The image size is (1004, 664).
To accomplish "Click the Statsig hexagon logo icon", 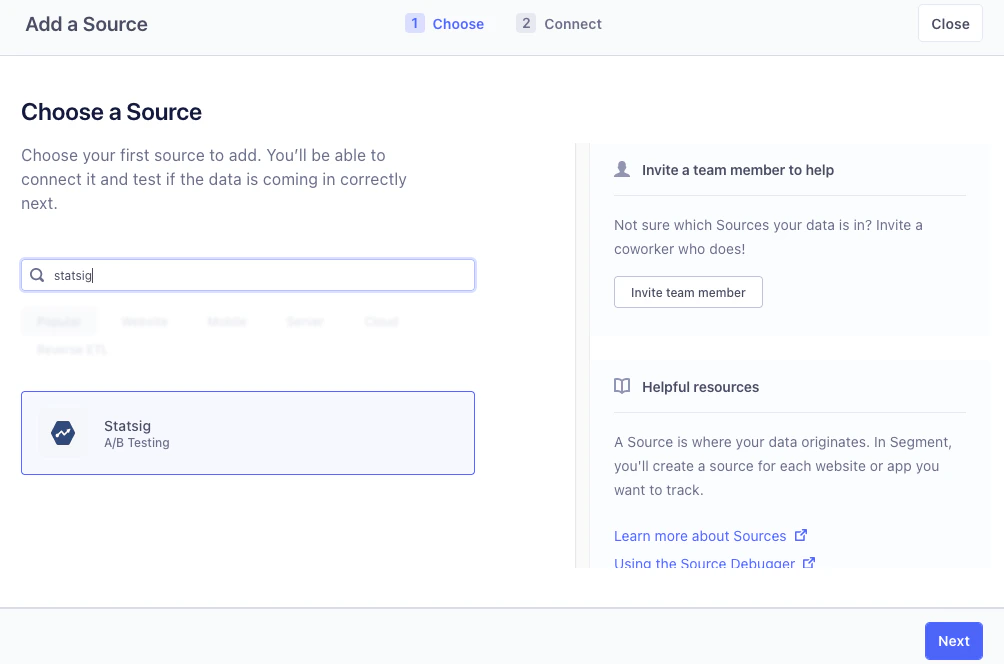I will pos(62,433).
